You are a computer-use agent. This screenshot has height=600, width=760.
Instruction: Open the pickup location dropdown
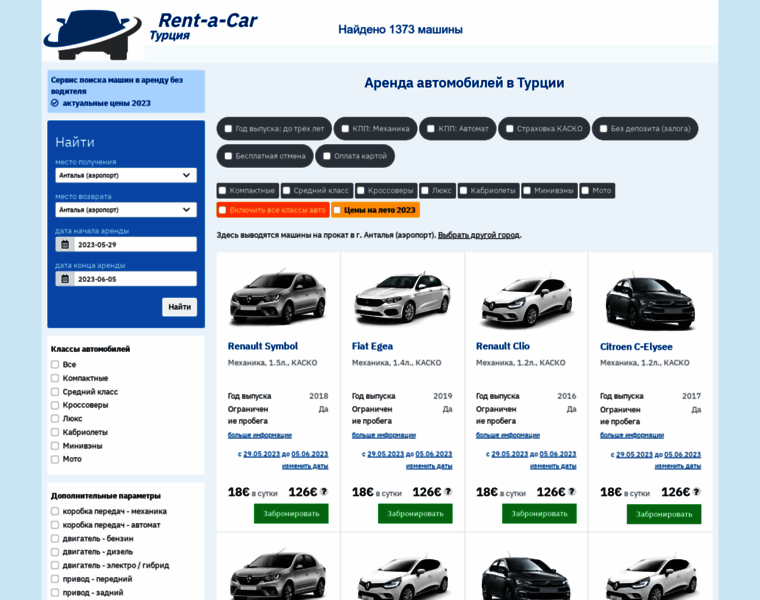126,175
